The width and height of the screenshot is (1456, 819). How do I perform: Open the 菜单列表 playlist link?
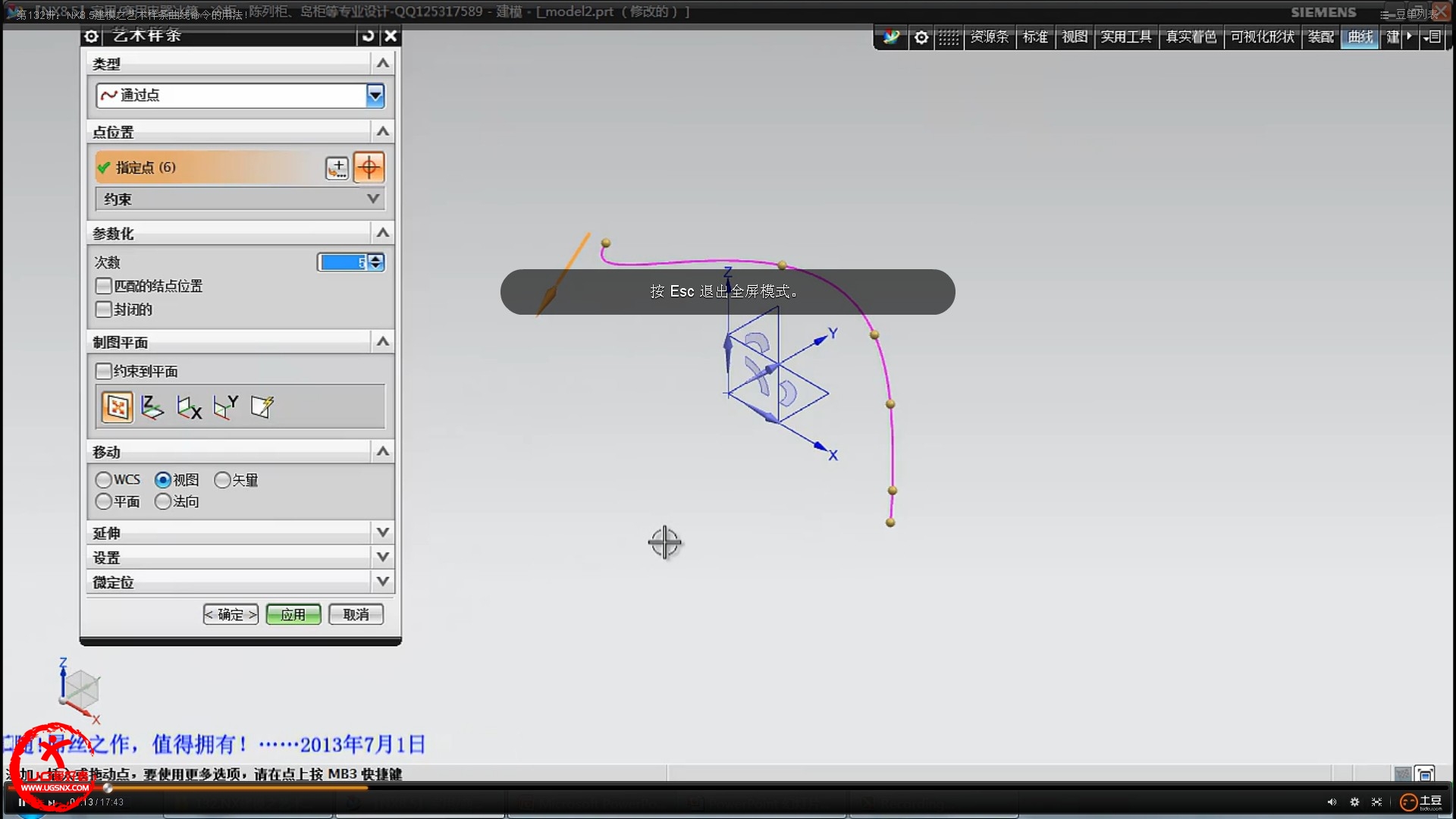tap(1409, 14)
